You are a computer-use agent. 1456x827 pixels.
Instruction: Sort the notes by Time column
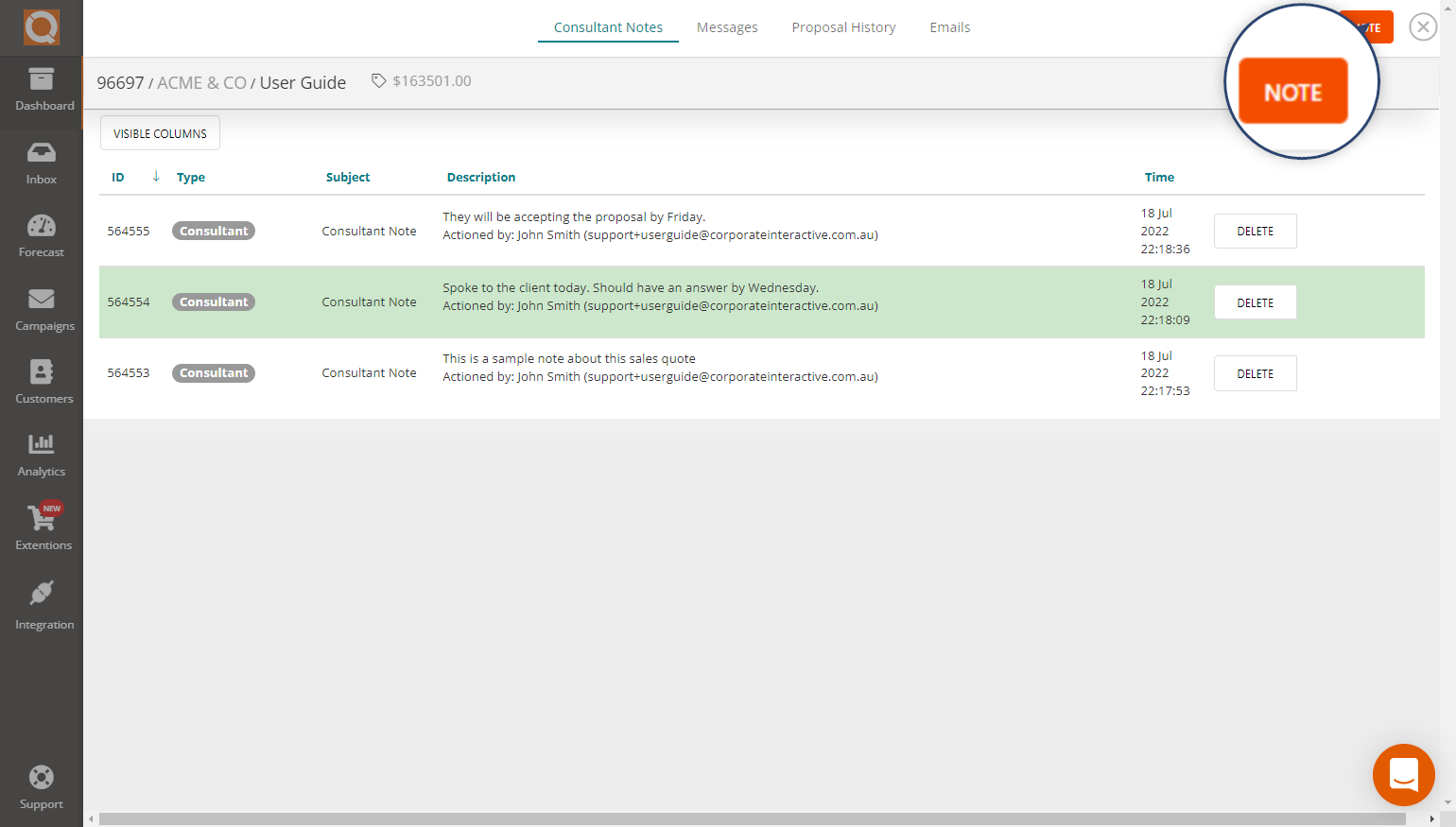(x=1159, y=177)
